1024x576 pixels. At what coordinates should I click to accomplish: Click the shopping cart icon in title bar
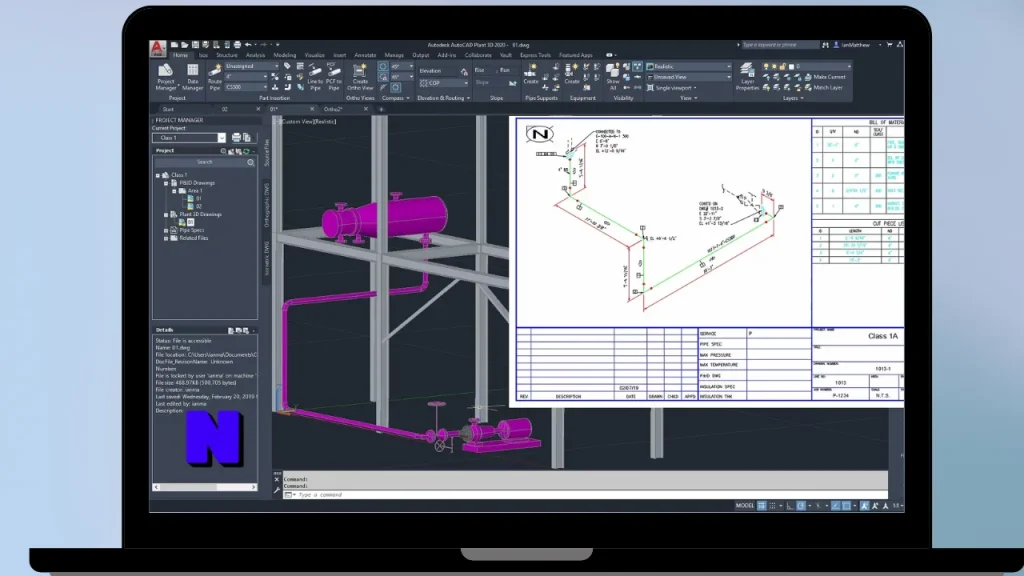(x=889, y=45)
